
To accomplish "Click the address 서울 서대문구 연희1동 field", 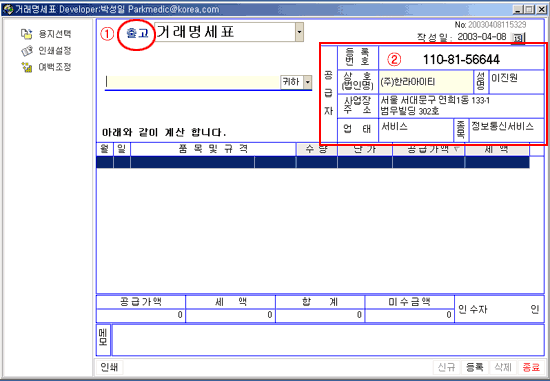I will tap(462, 106).
